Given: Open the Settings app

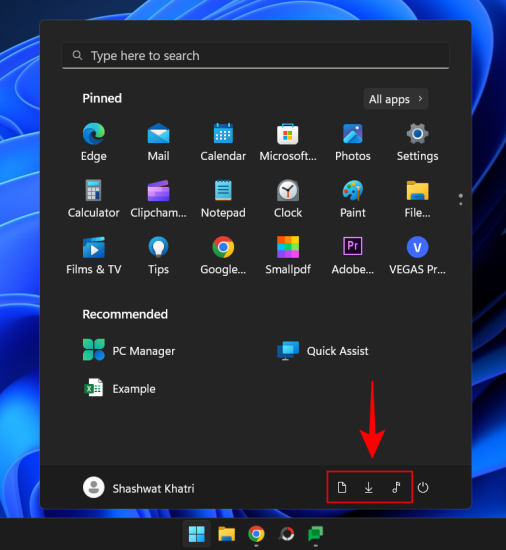Looking at the screenshot, I should point(417,141).
